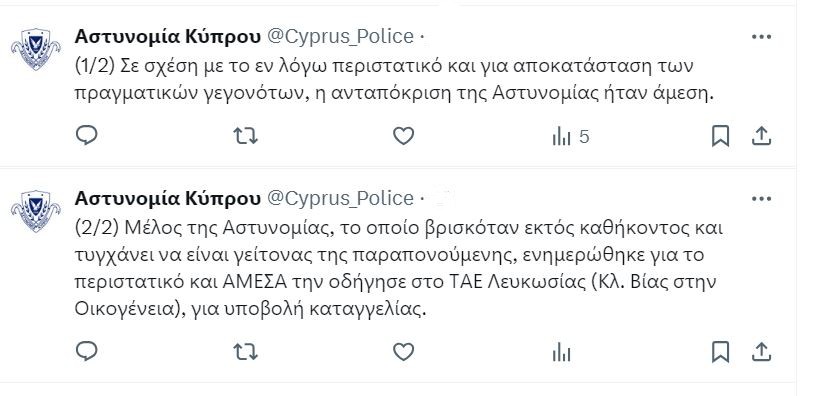817x396 pixels.
Task: Reply to the second (2/2) tweet
Action: coord(86,352)
